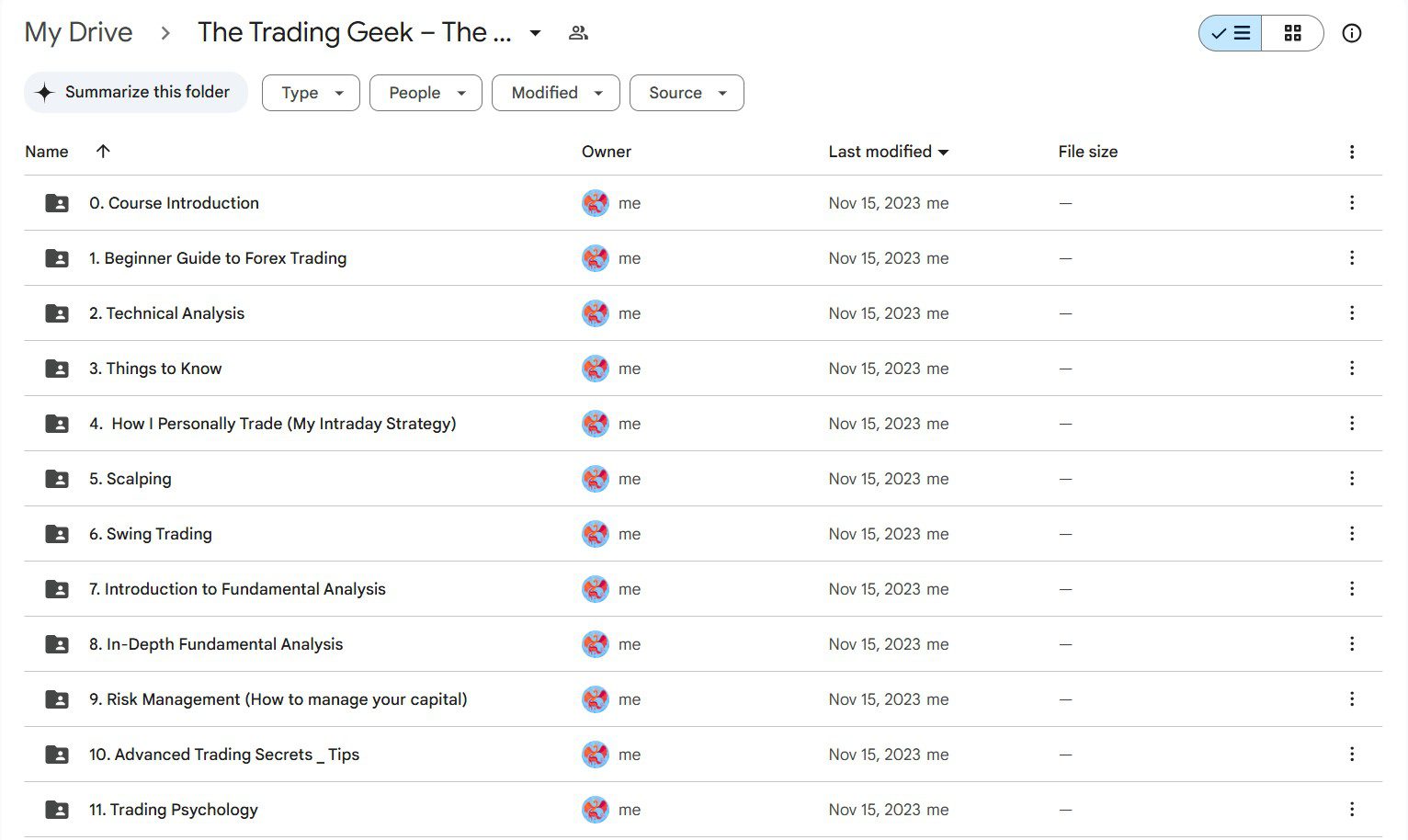This screenshot has height=840, width=1408.
Task: Sort by the Name column header
Action: click(47, 152)
